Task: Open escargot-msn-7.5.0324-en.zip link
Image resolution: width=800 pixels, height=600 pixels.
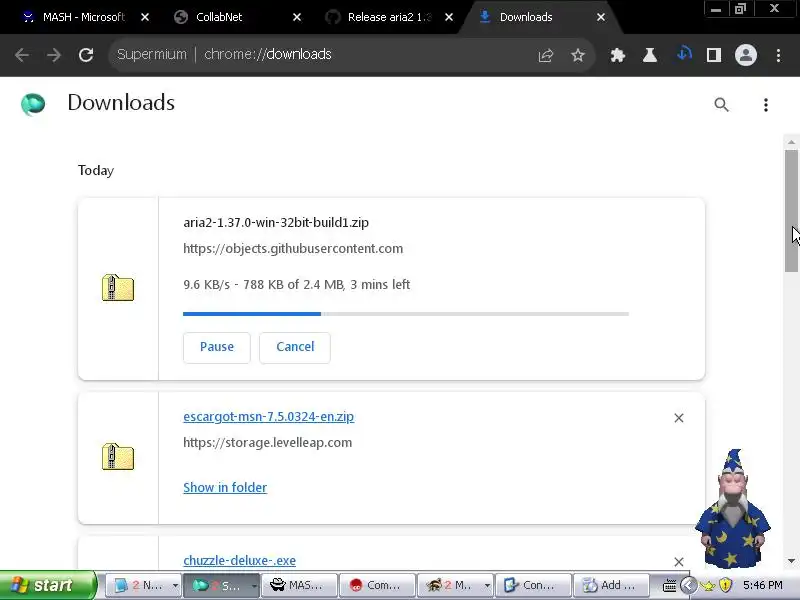Action: point(268,416)
